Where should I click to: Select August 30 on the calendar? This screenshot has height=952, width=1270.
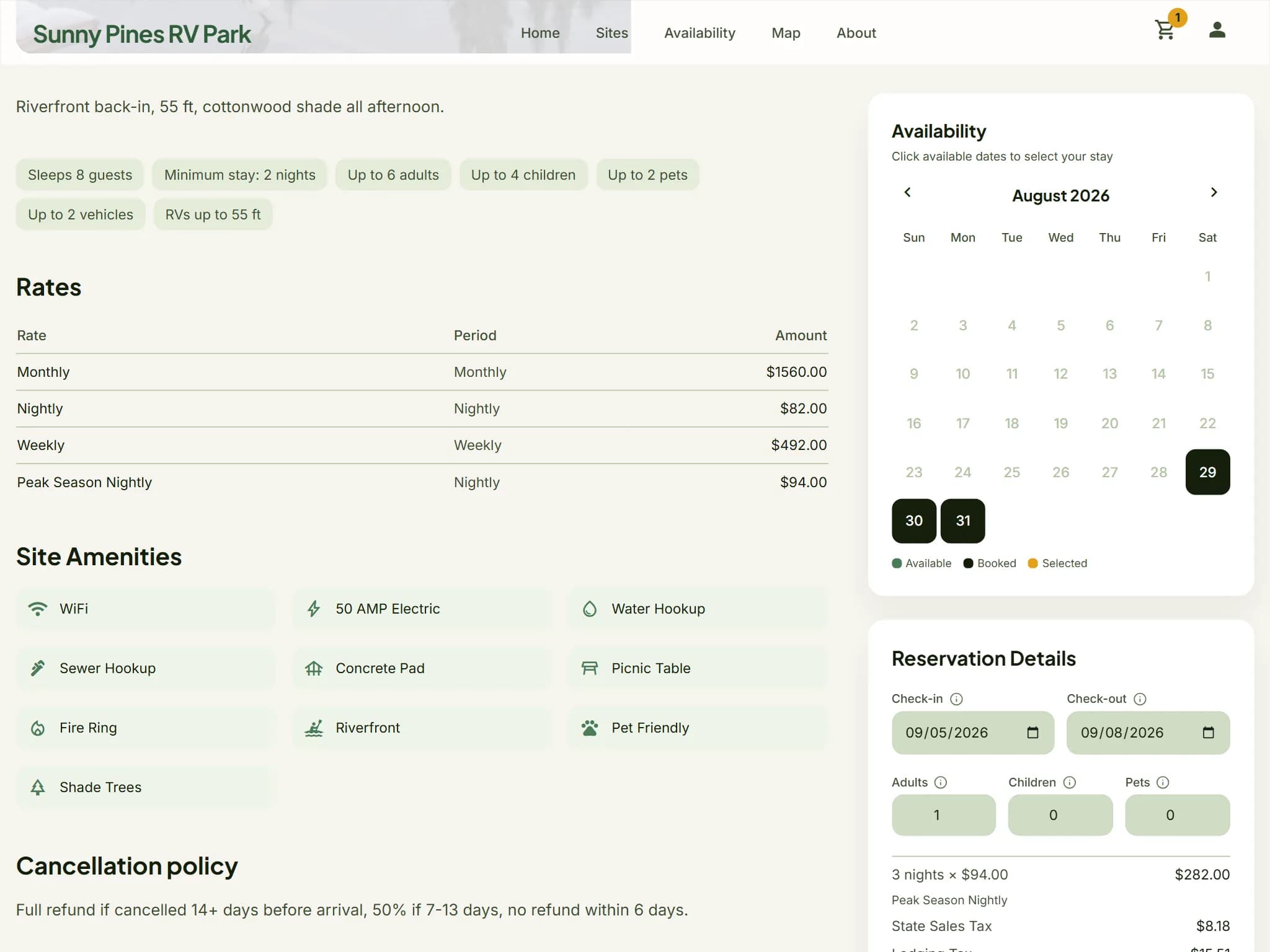914,521
